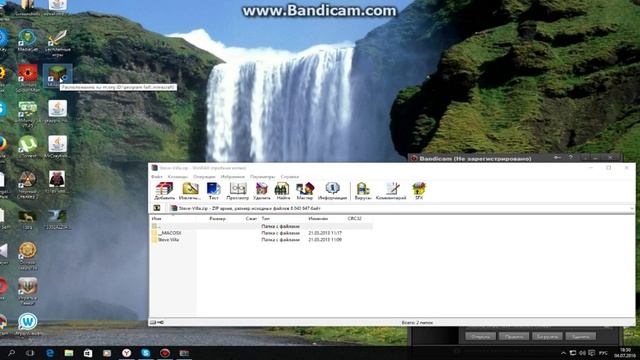This screenshot has height=360, width=640.
Task: Click the SFX toolbar icon
Action: (419, 191)
